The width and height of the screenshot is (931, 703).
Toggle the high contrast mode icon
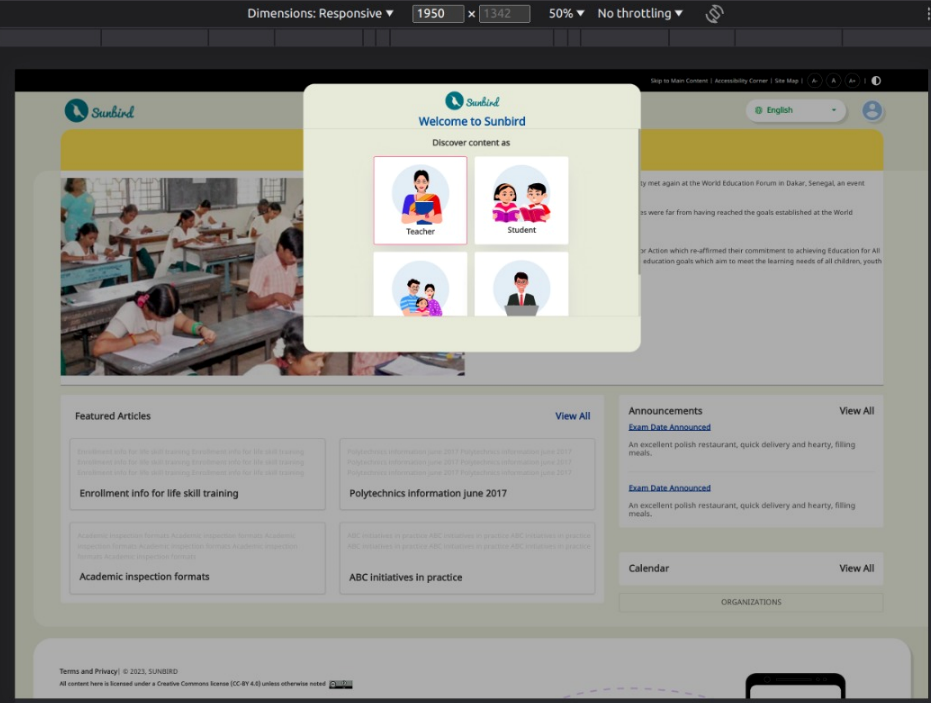click(x=876, y=81)
